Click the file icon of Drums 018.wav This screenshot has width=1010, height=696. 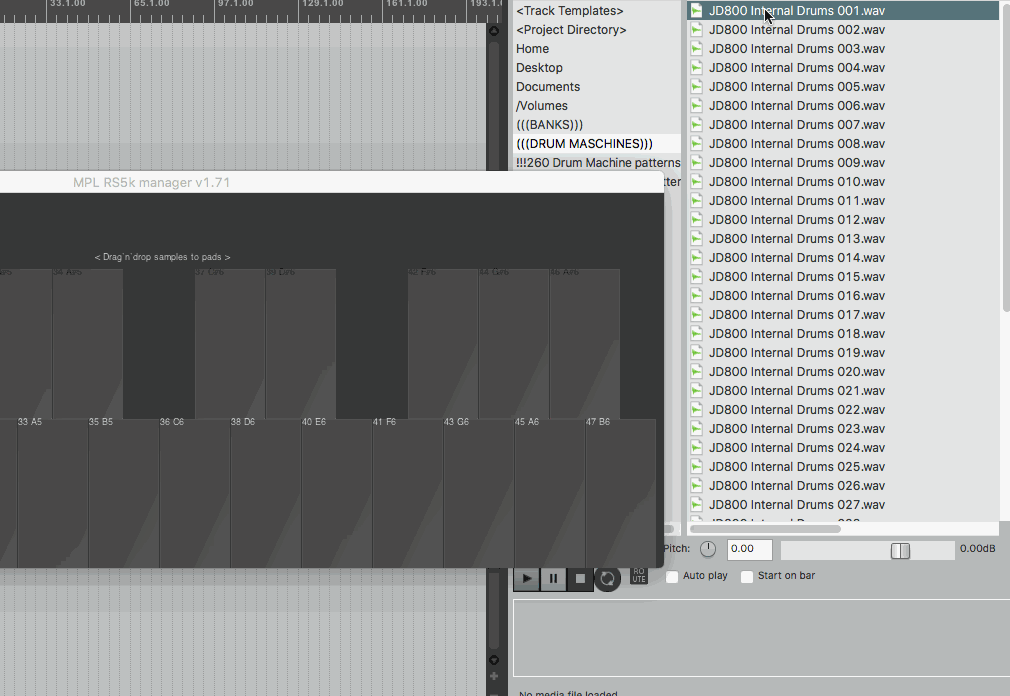[x=696, y=334]
